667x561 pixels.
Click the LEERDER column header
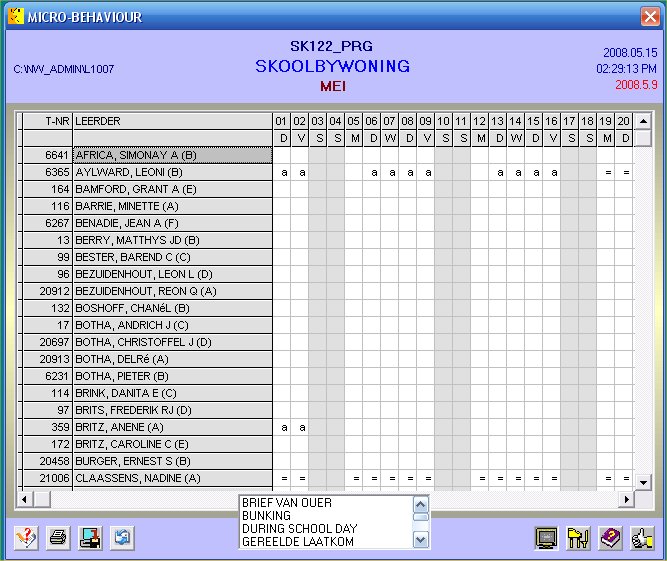point(172,121)
